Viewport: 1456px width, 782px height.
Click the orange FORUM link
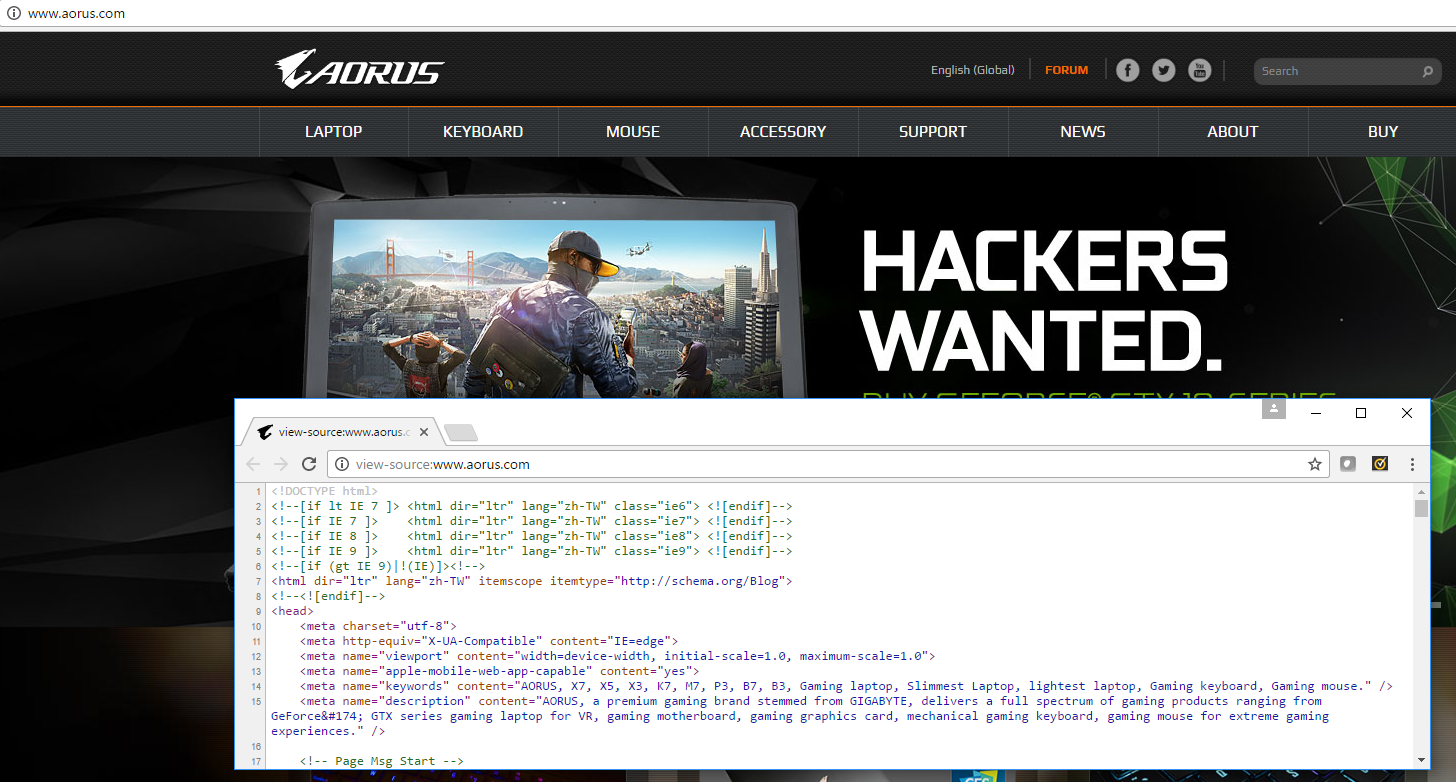(x=1066, y=70)
